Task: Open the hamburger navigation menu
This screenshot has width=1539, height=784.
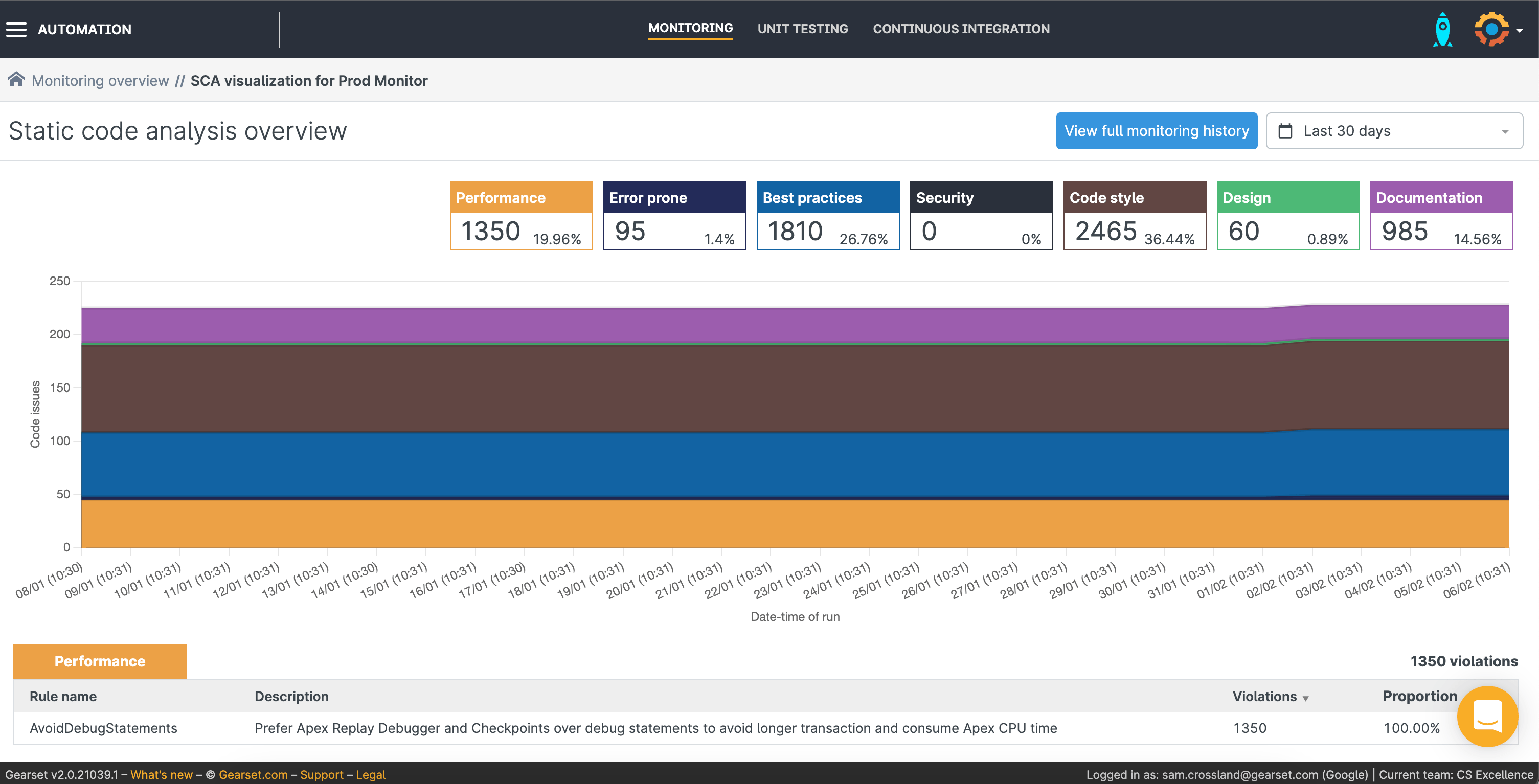Action: tap(17, 29)
